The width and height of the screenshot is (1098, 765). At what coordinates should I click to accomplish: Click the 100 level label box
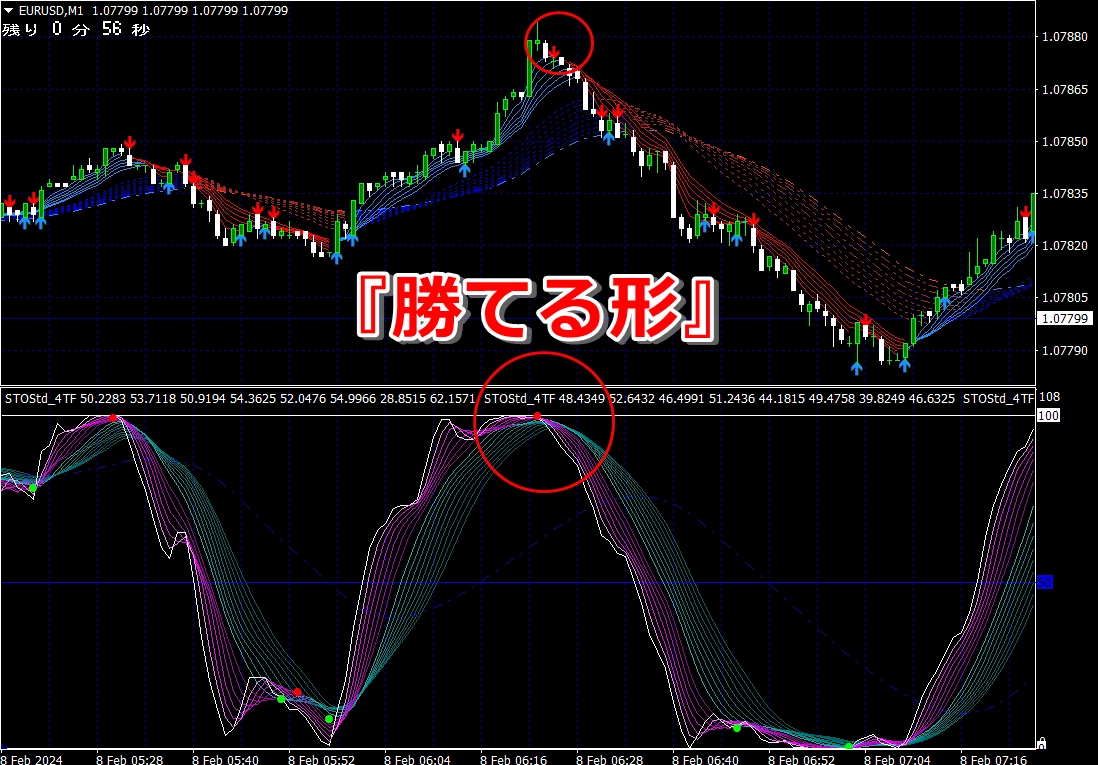[x=1049, y=416]
